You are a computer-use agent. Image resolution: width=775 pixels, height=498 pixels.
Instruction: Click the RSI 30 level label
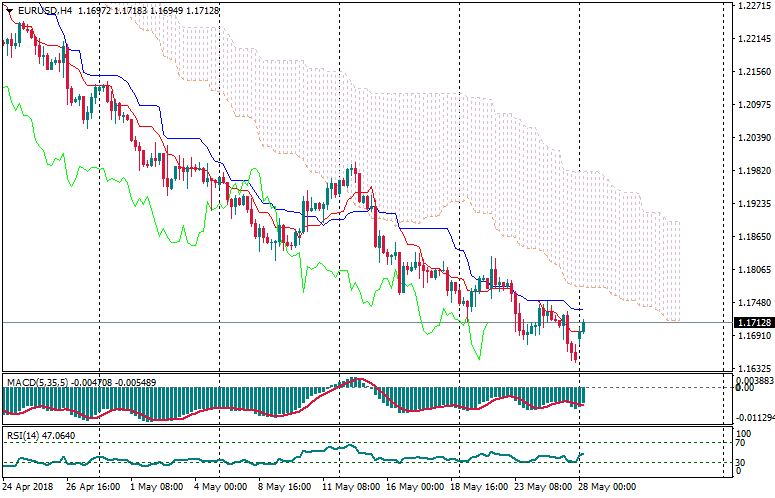click(741, 462)
